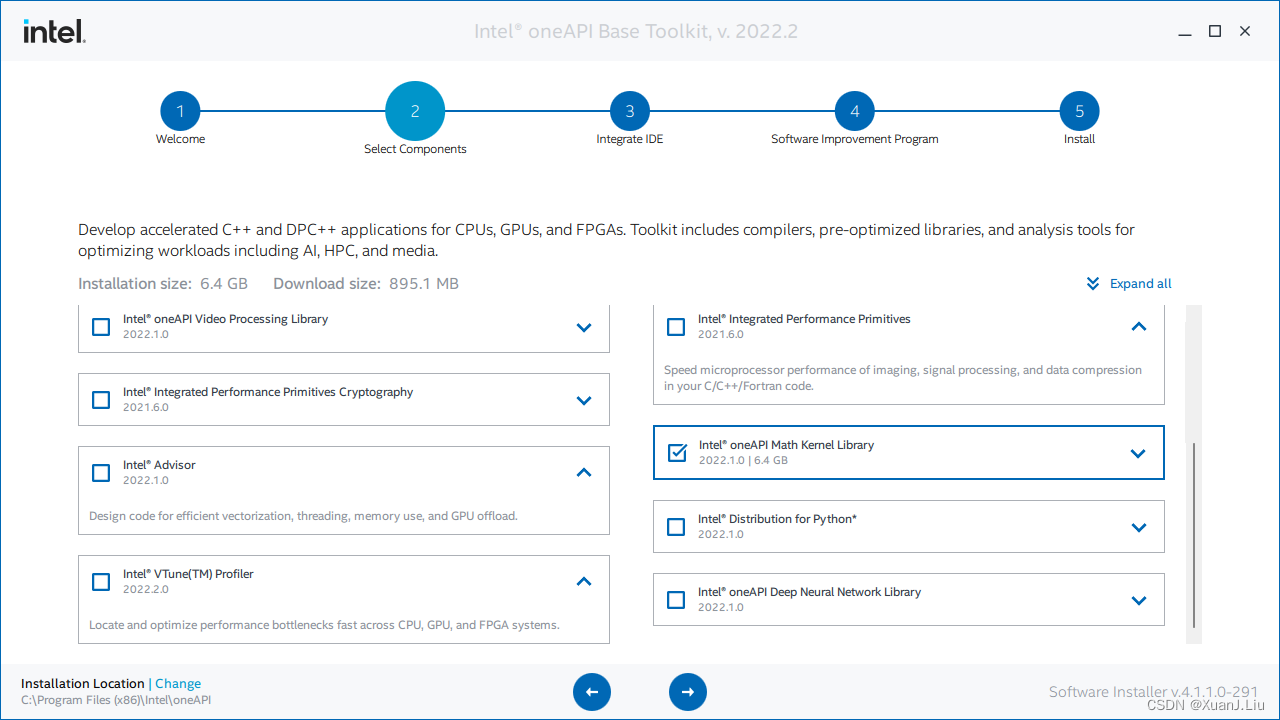The image size is (1280, 720).
Task: Click the forward arrow button
Action: click(688, 691)
